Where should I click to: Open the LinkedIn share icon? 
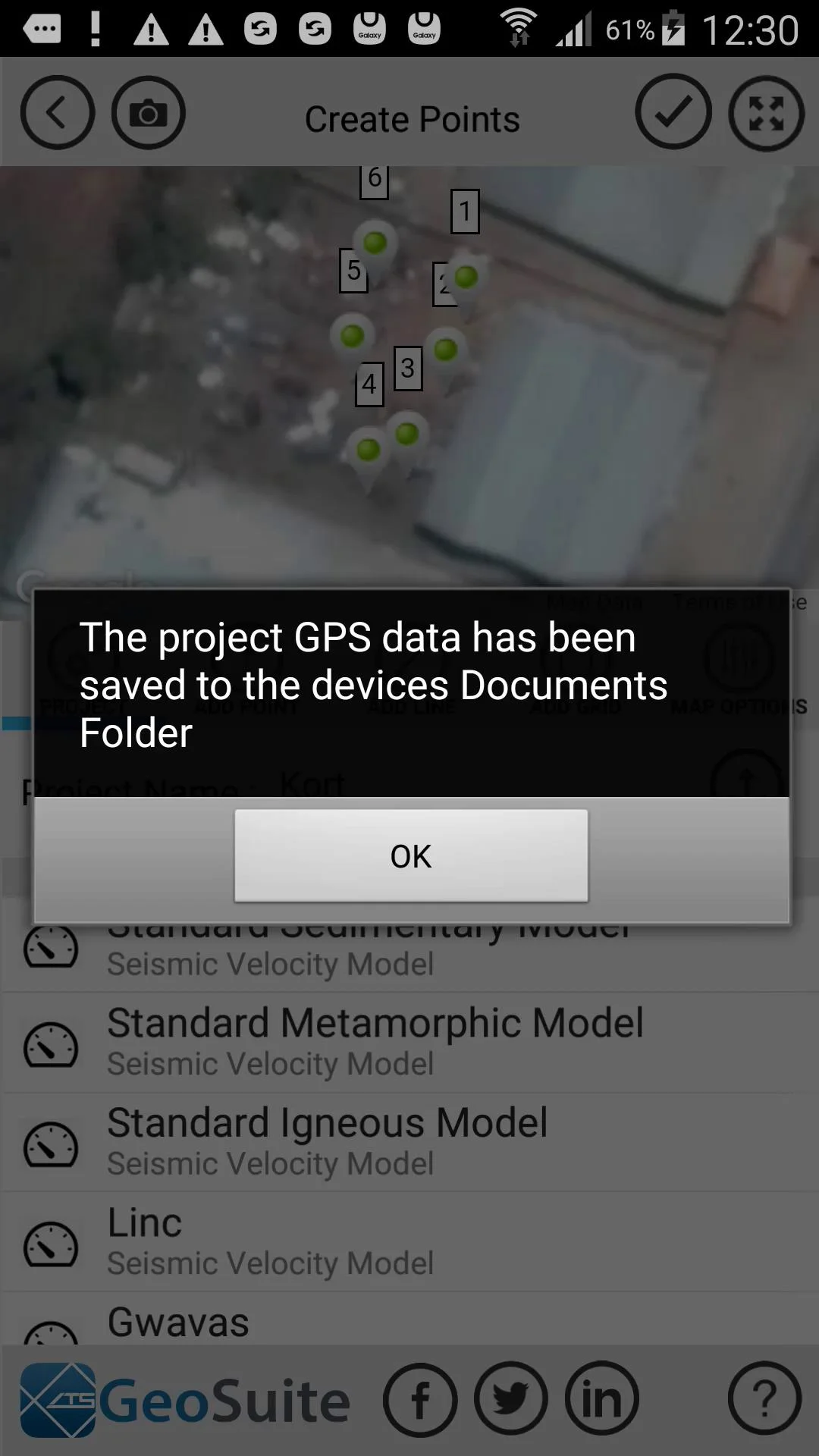(x=602, y=1399)
